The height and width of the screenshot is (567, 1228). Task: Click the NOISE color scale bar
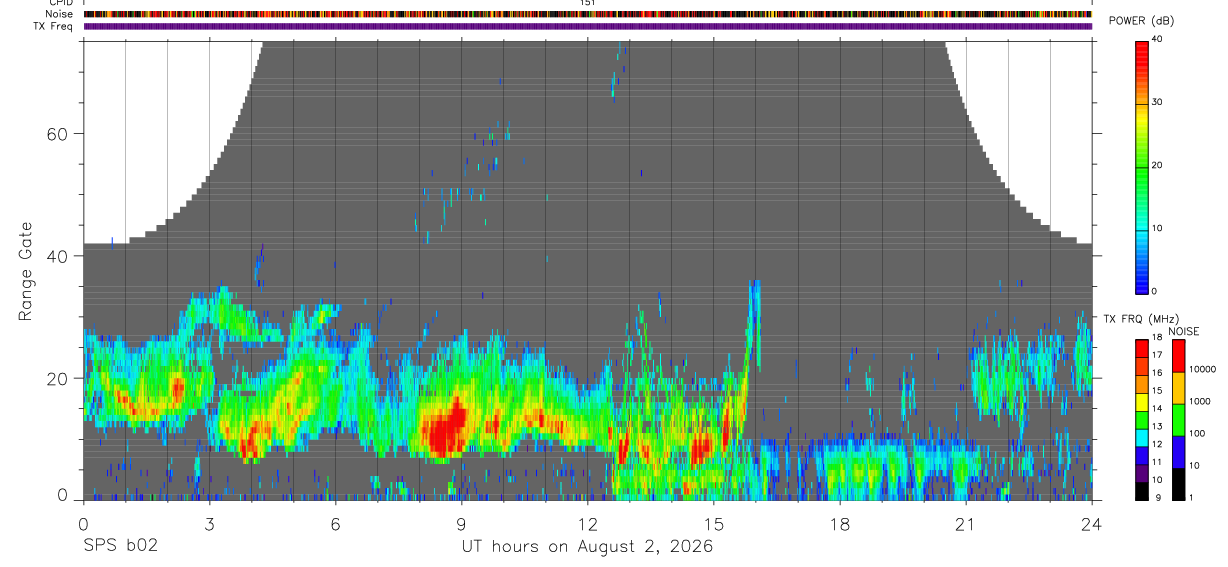point(1178,419)
